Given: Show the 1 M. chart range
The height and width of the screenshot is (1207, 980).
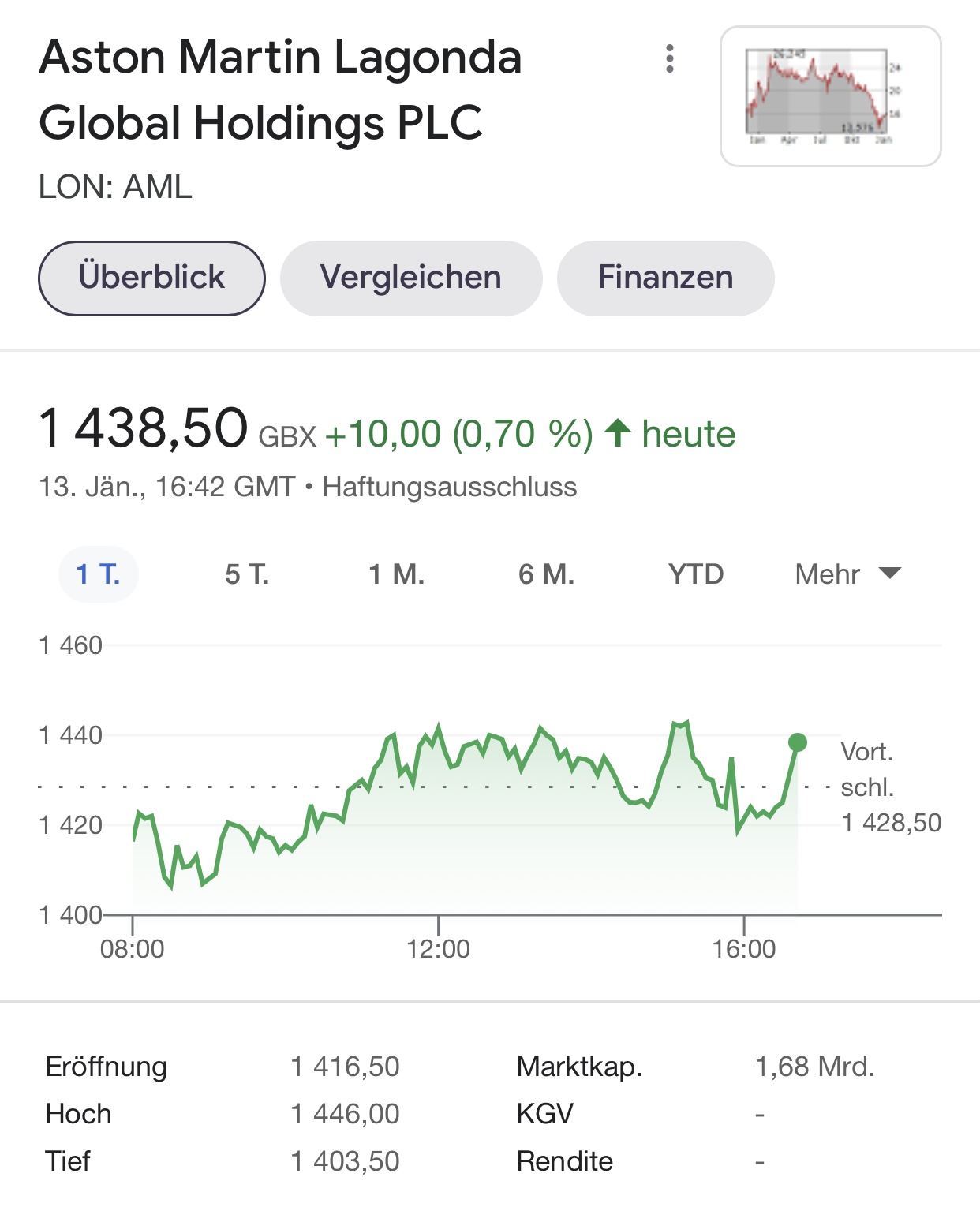Looking at the screenshot, I should (396, 574).
